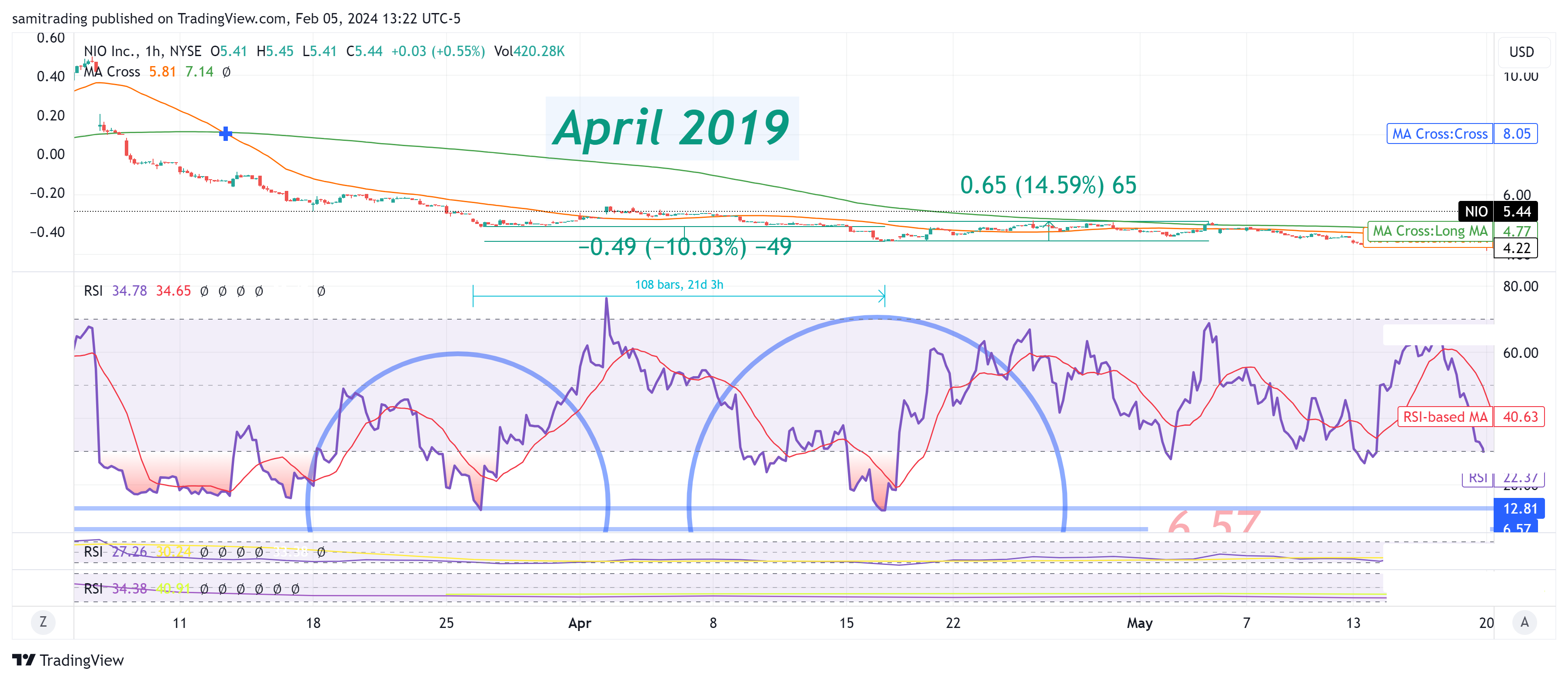1568x681 pixels.
Task: Click the 12.81 blue level label
Action: 1520,508
